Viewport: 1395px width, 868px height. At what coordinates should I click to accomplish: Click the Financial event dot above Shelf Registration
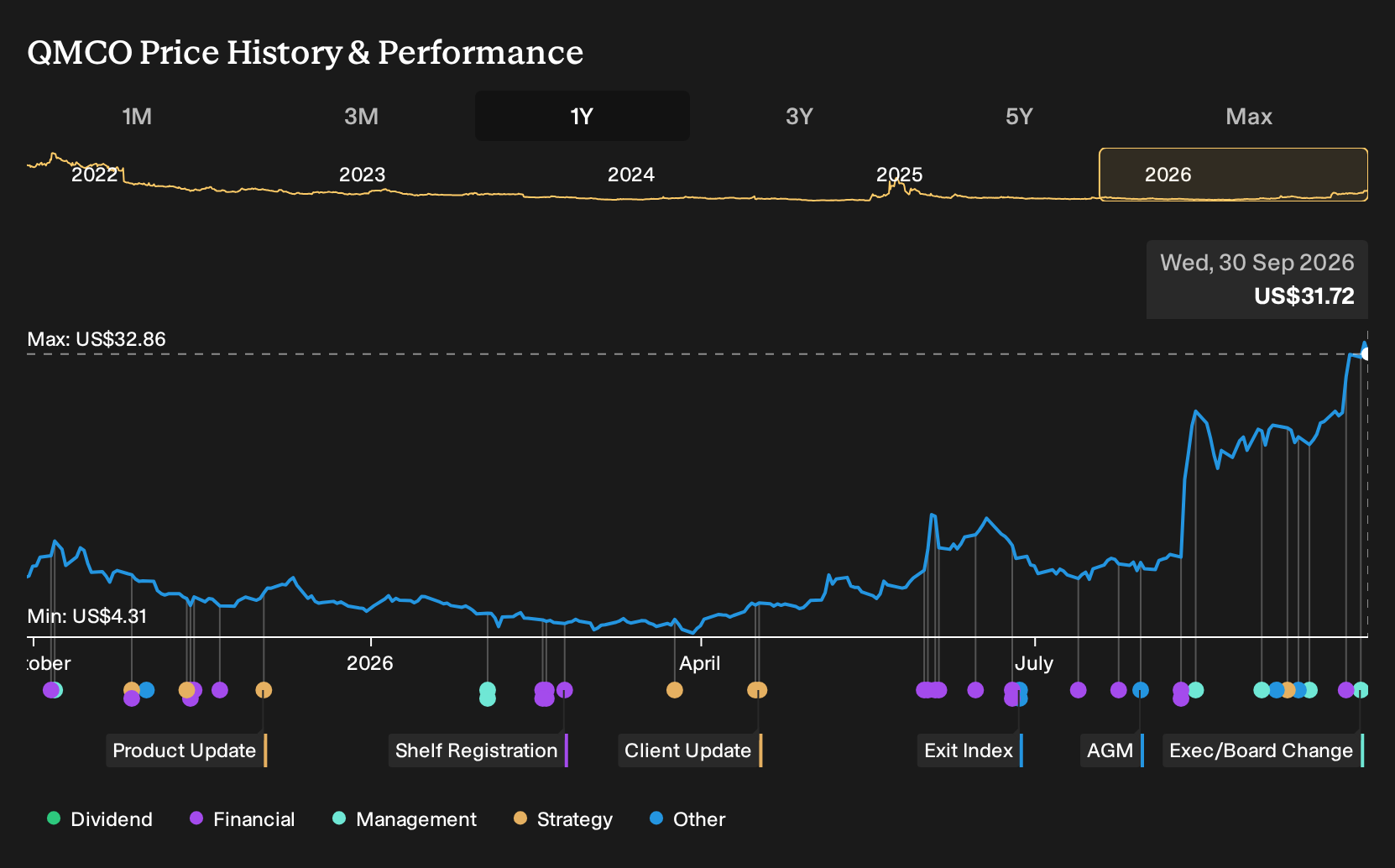click(x=564, y=690)
